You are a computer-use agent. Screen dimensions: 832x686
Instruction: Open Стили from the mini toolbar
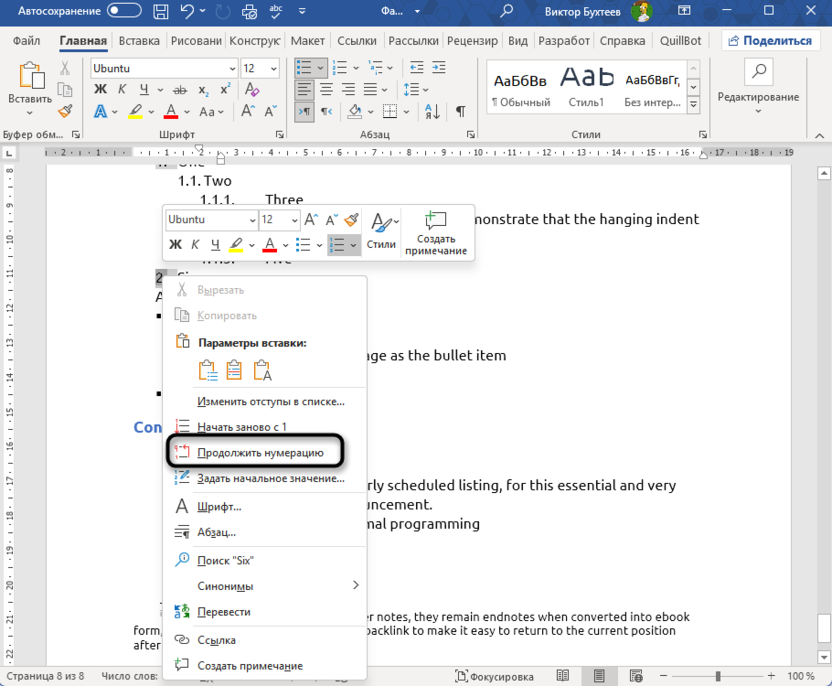[x=380, y=243]
